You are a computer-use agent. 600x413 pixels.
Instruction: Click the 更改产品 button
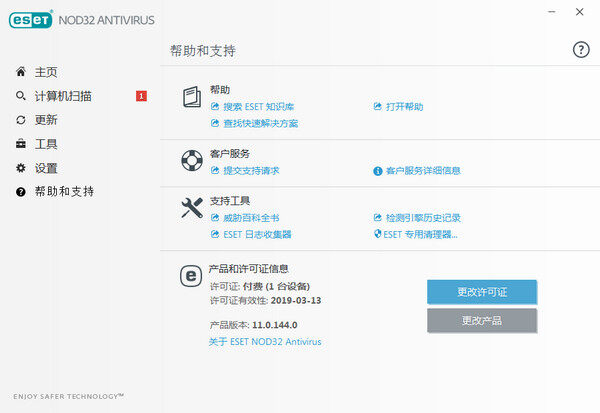(482, 320)
